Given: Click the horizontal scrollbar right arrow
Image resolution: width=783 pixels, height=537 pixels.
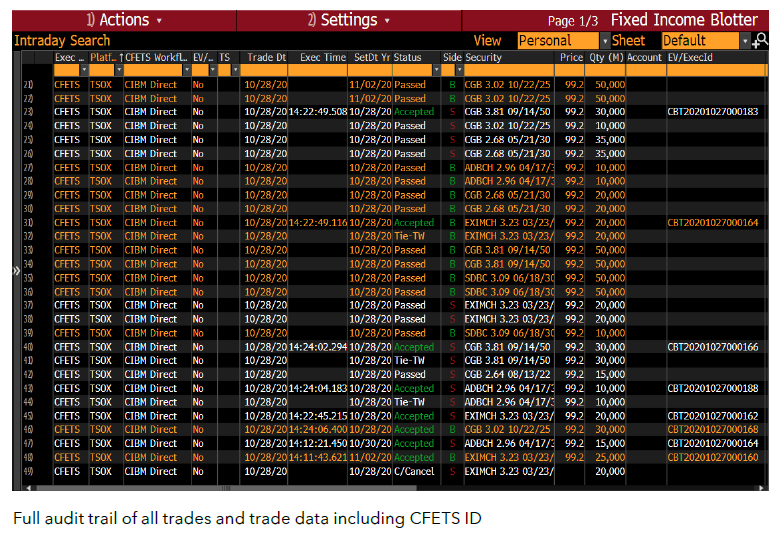Looking at the screenshot, I should 761,488.
